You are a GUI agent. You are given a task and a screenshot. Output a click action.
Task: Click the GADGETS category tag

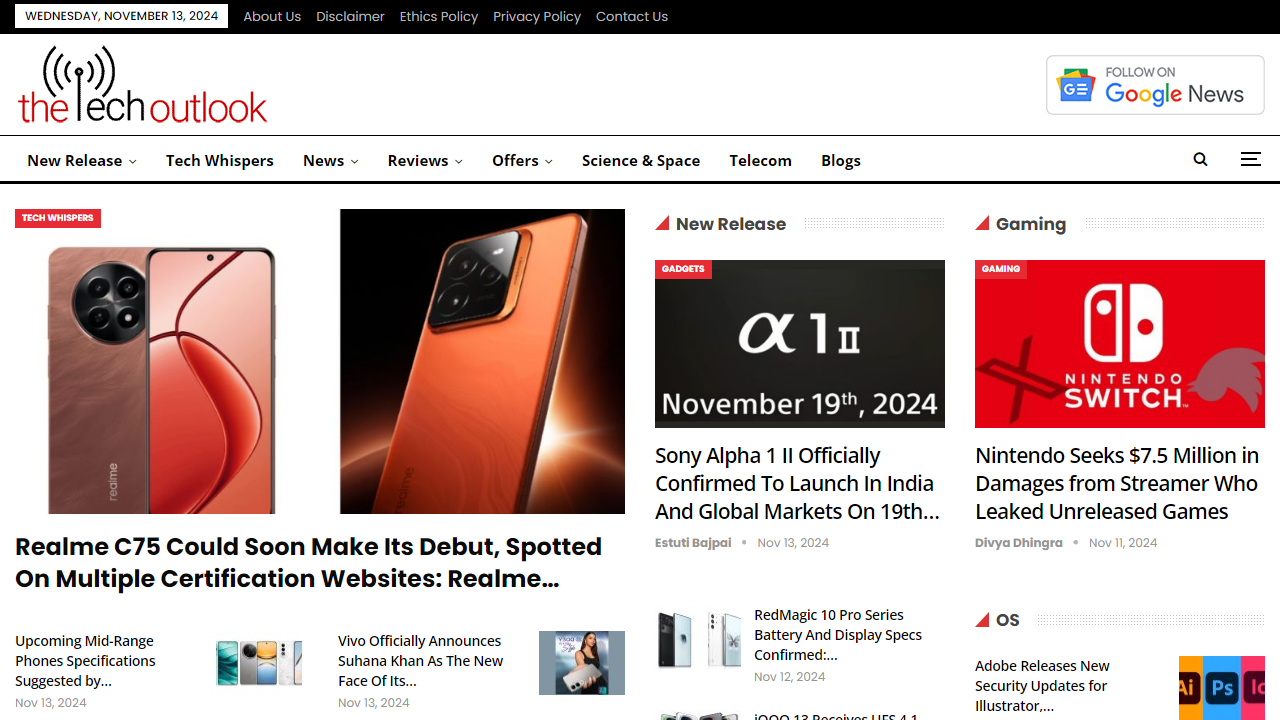[683, 269]
